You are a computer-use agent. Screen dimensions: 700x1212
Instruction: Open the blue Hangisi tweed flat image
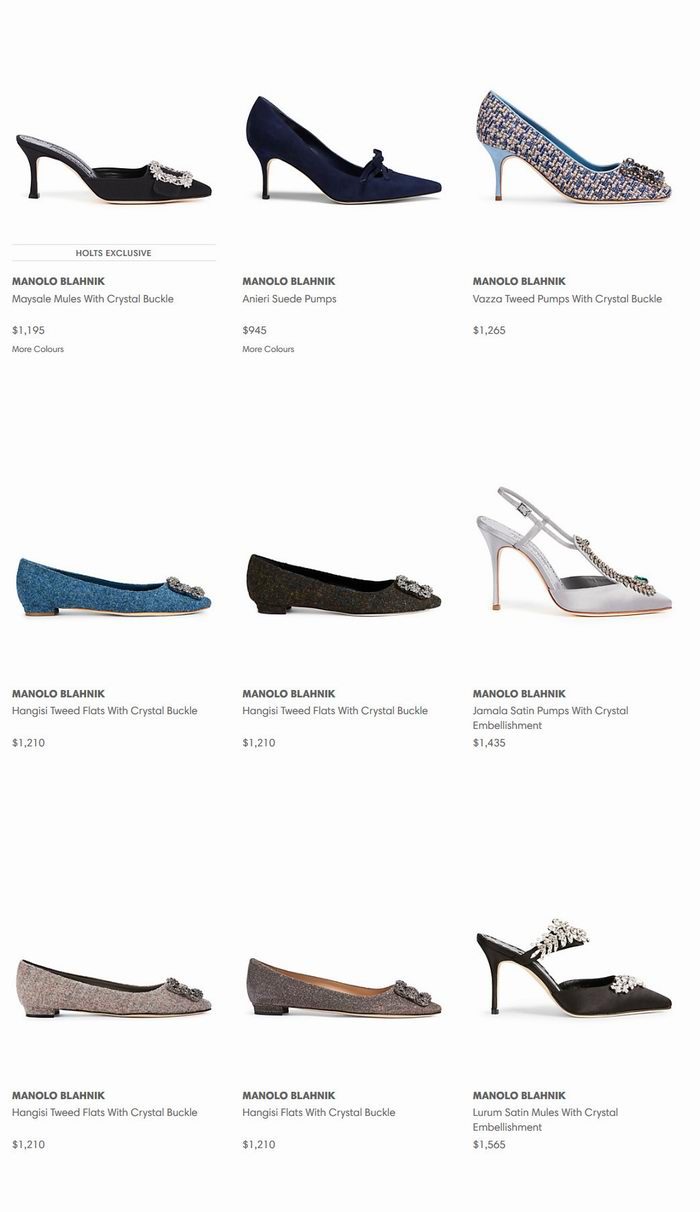click(x=114, y=586)
